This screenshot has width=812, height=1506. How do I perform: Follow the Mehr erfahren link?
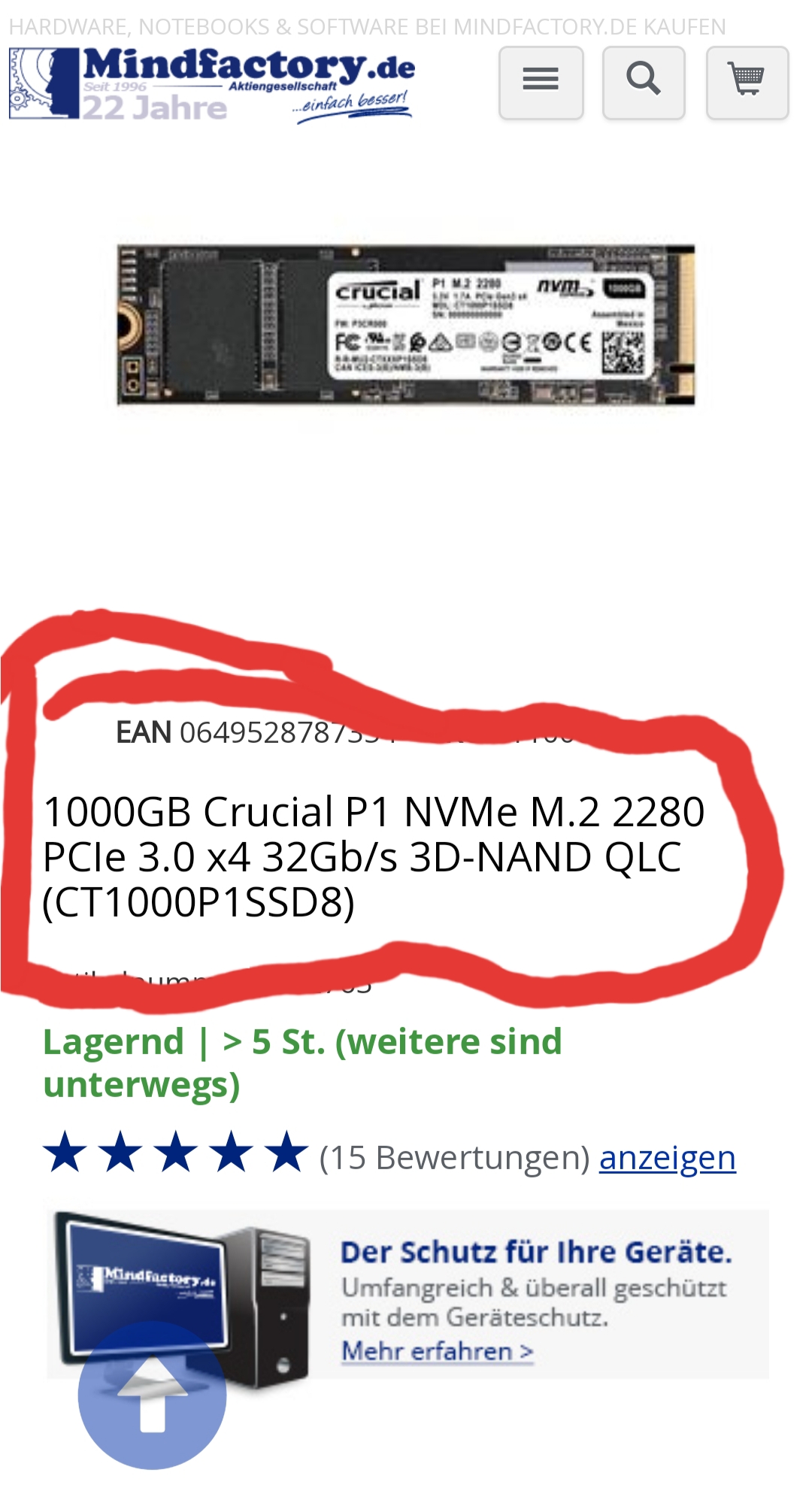(x=438, y=1351)
